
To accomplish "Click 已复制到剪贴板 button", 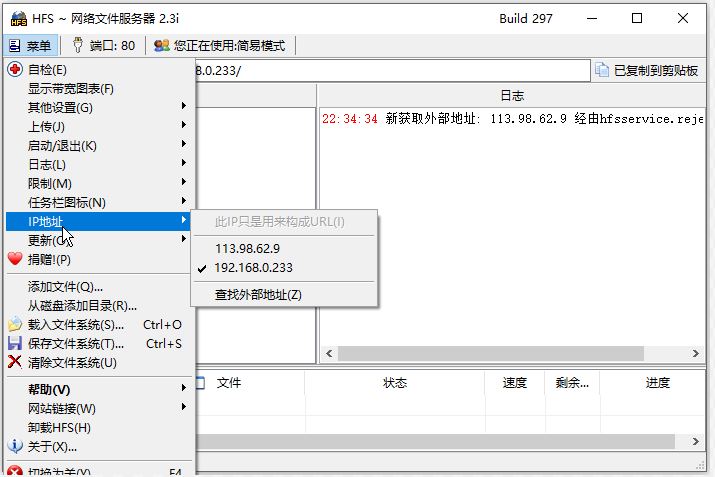I will coord(648,70).
